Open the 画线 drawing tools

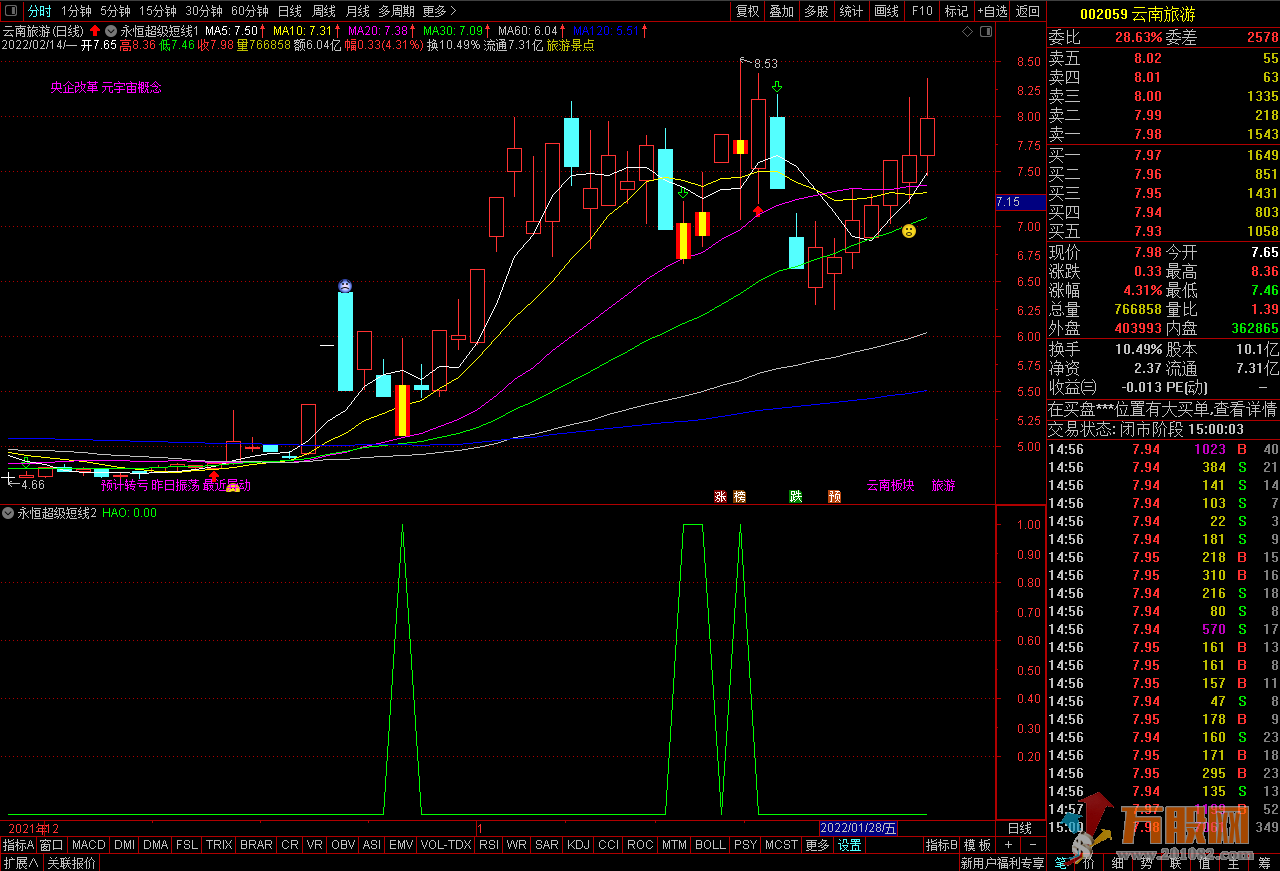coord(886,11)
